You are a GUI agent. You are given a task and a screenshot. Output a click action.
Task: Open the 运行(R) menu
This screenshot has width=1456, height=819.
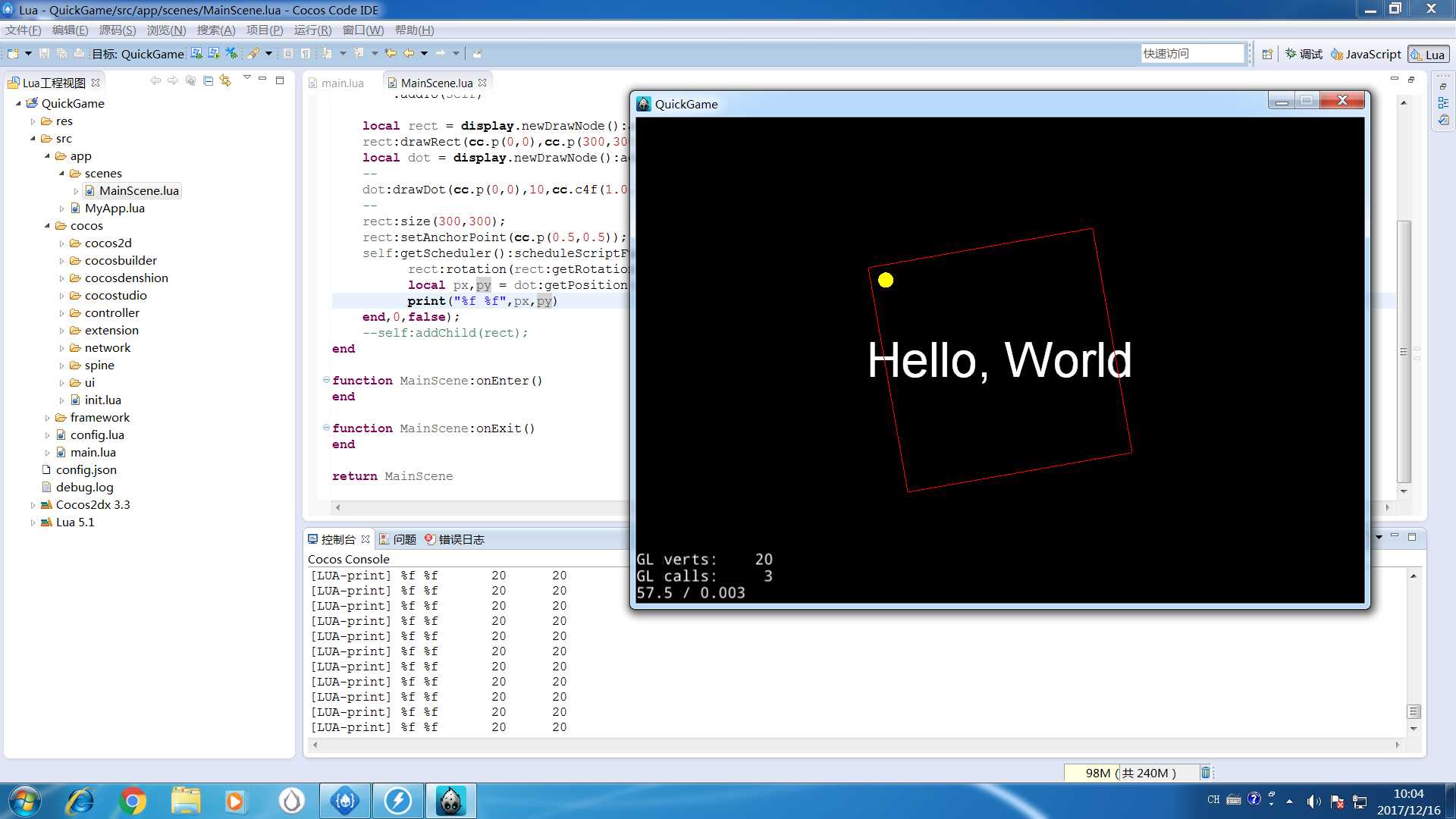click(x=312, y=30)
